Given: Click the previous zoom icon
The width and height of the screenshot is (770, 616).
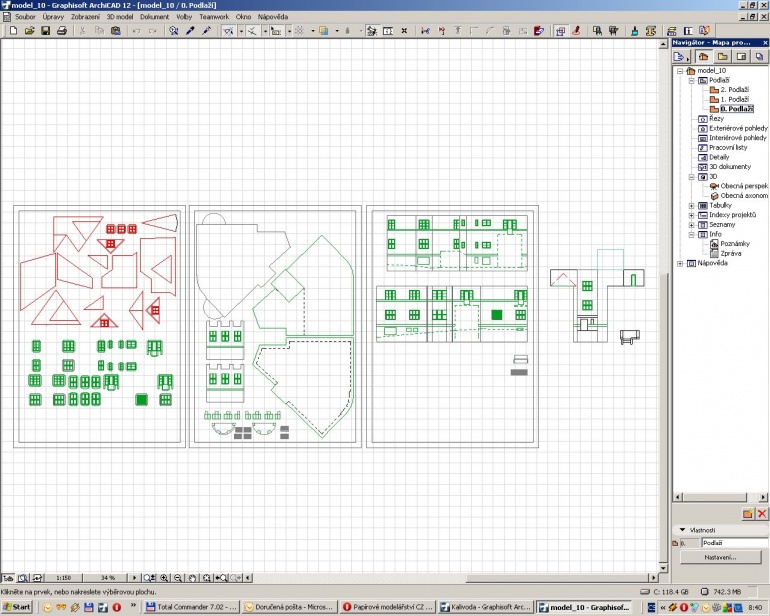Looking at the screenshot, I should (x=221, y=578).
